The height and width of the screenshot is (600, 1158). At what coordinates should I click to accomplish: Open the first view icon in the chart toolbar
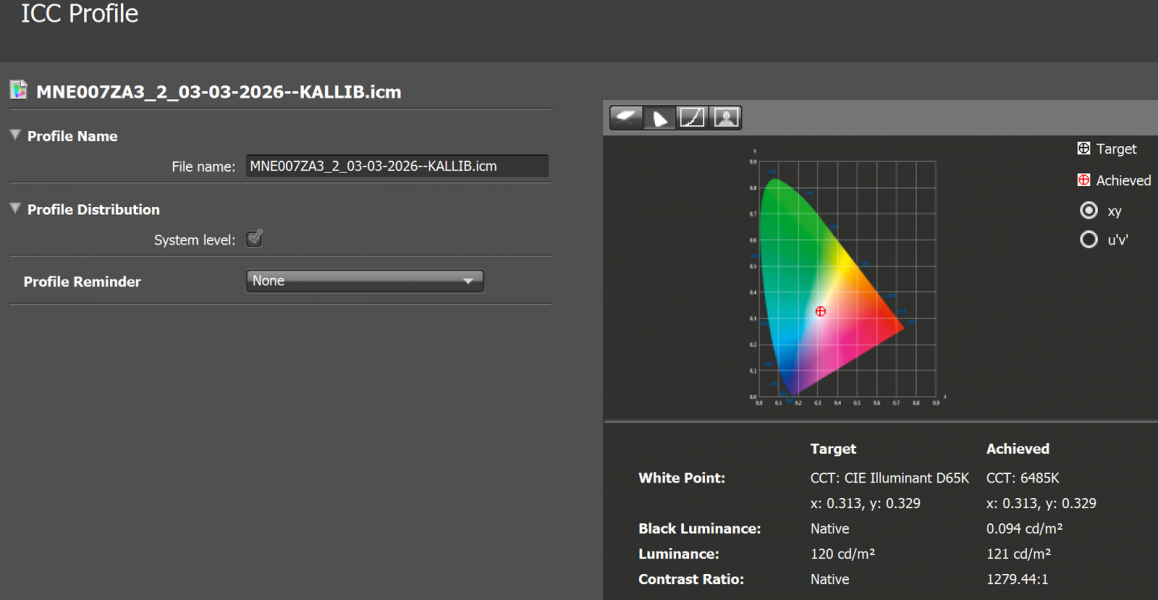point(626,118)
